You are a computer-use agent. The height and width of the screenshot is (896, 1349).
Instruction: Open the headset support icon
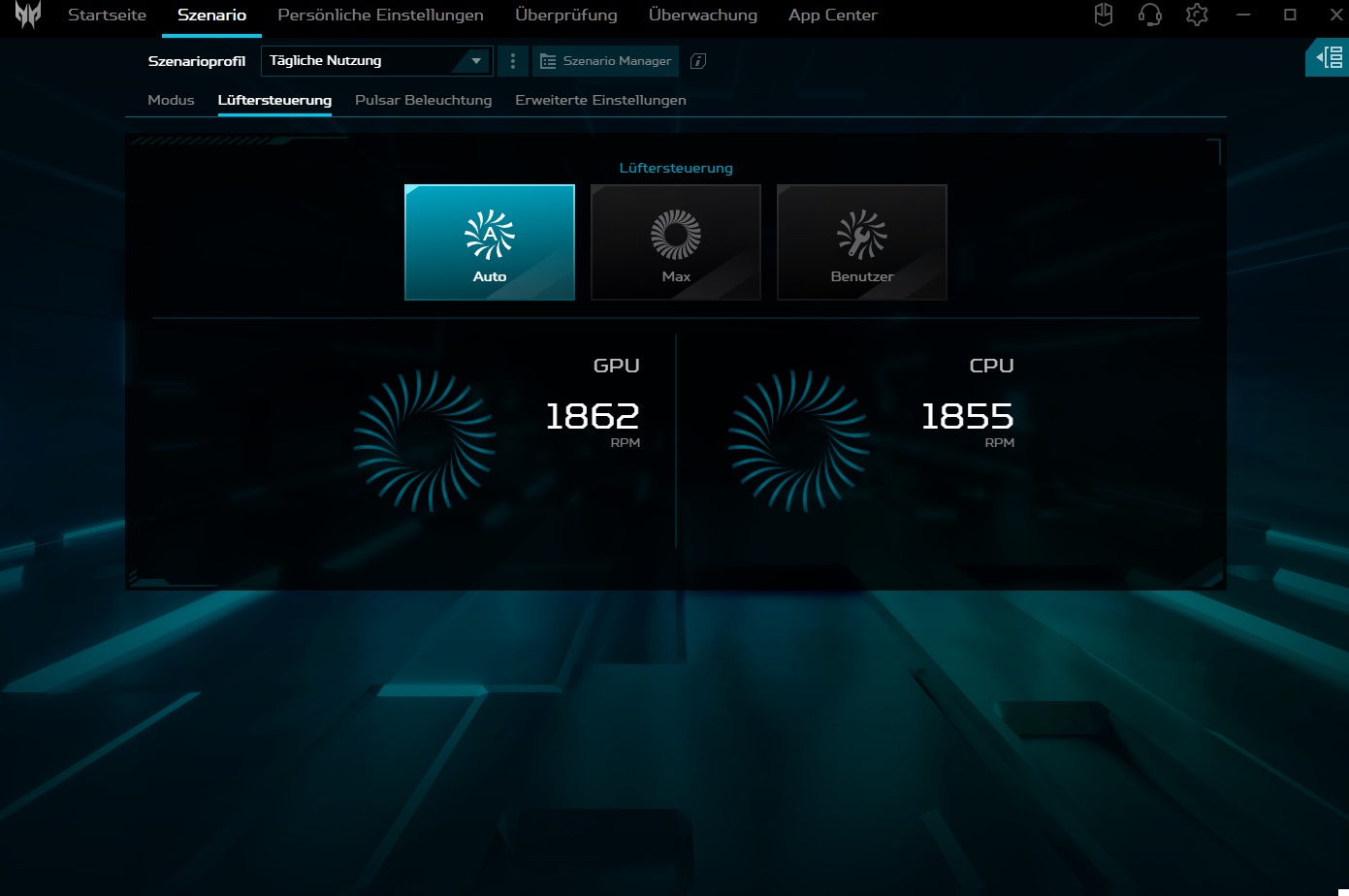pos(1149,16)
